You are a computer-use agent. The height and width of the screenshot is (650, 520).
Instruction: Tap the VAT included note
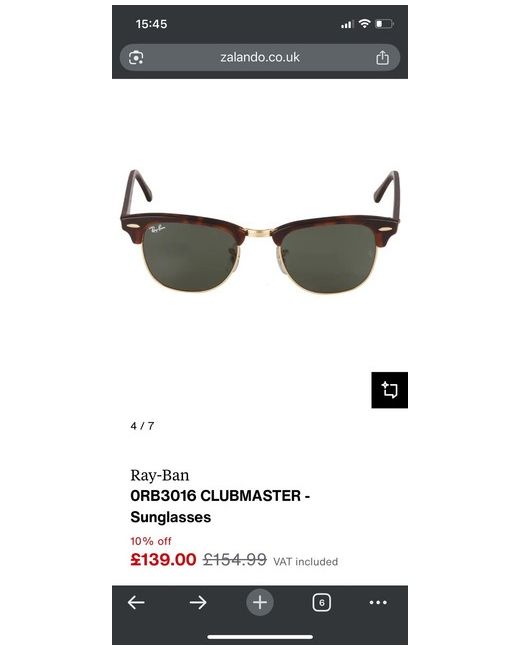(306, 562)
